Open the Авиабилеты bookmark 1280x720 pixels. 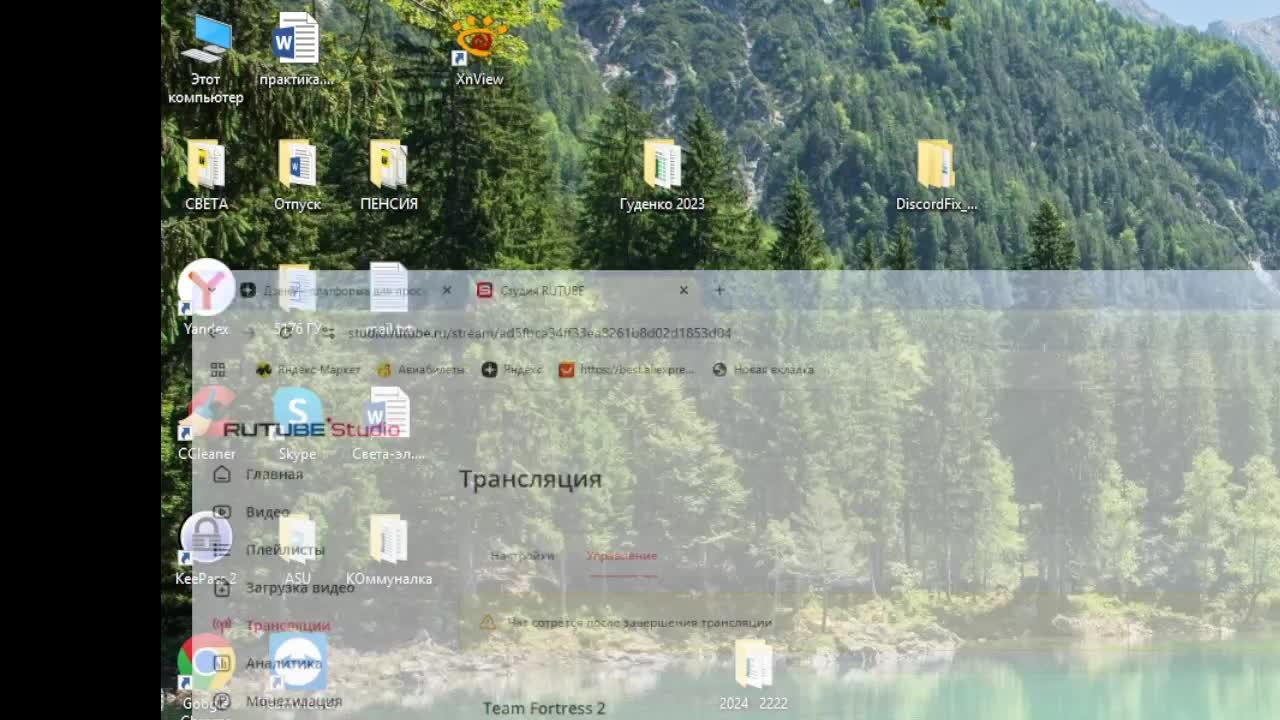pos(421,370)
